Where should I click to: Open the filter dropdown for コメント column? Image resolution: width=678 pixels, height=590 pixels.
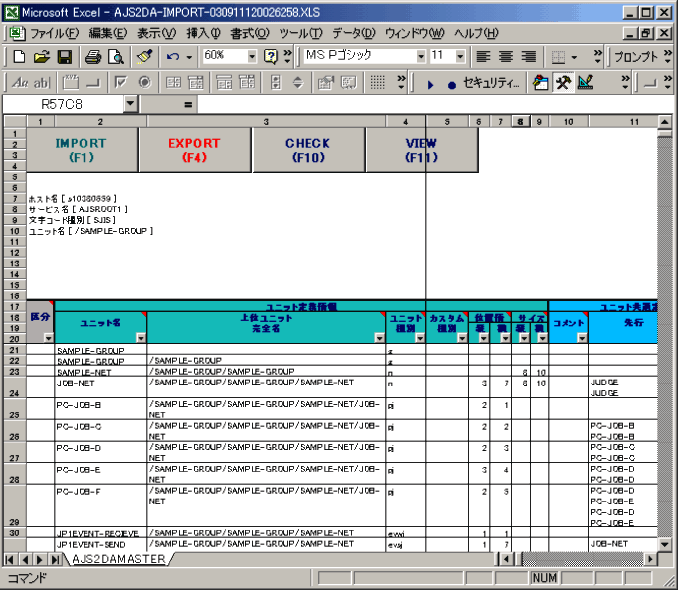582,338
